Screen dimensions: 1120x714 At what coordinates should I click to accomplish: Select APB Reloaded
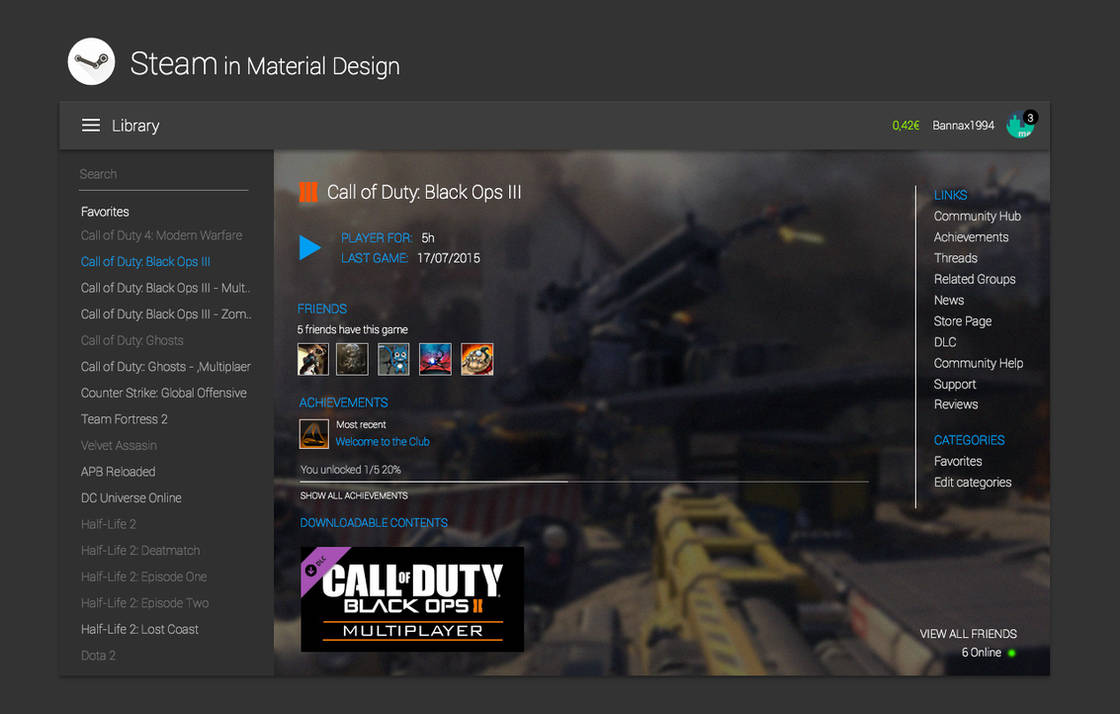point(118,472)
